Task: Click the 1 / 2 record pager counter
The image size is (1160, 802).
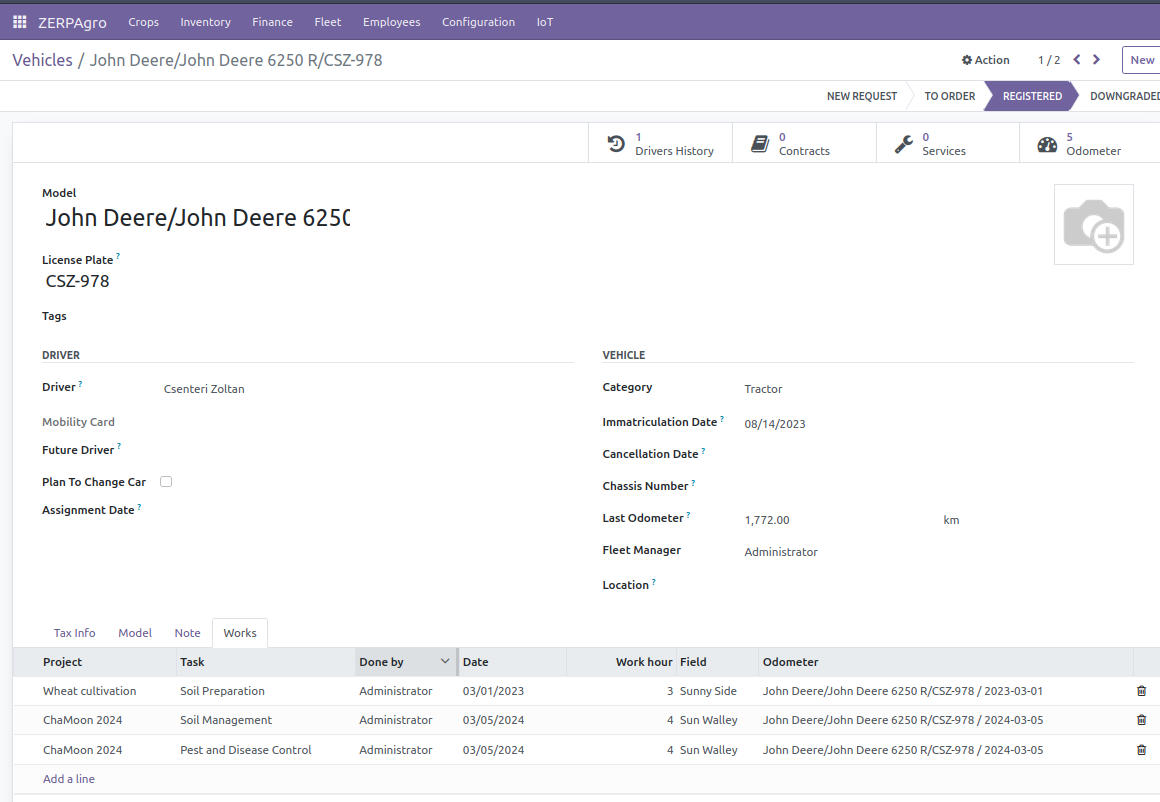Action: point(1049,60)
